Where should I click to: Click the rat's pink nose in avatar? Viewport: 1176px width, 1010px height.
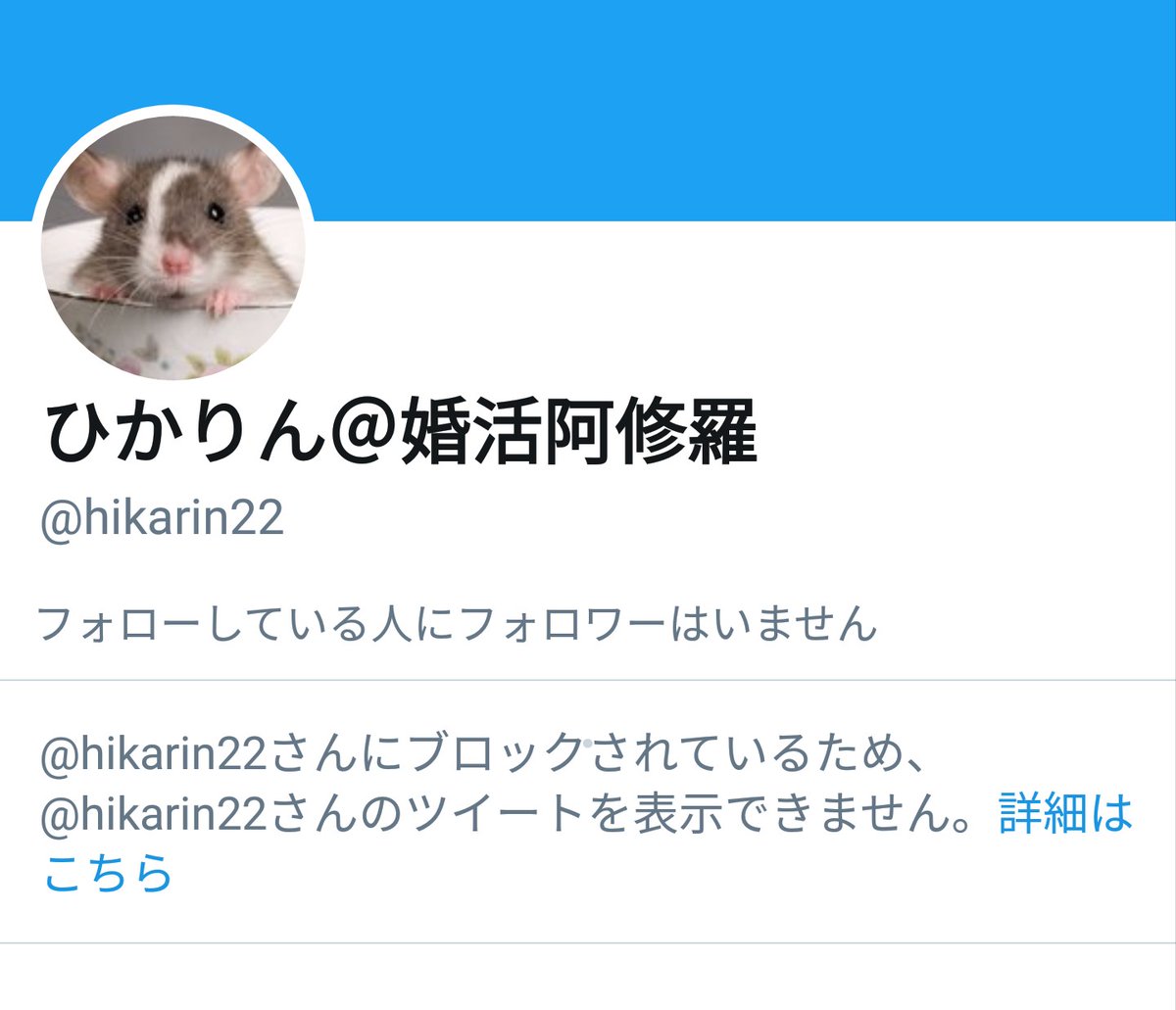pyautogui.click(x=176, y=261)
